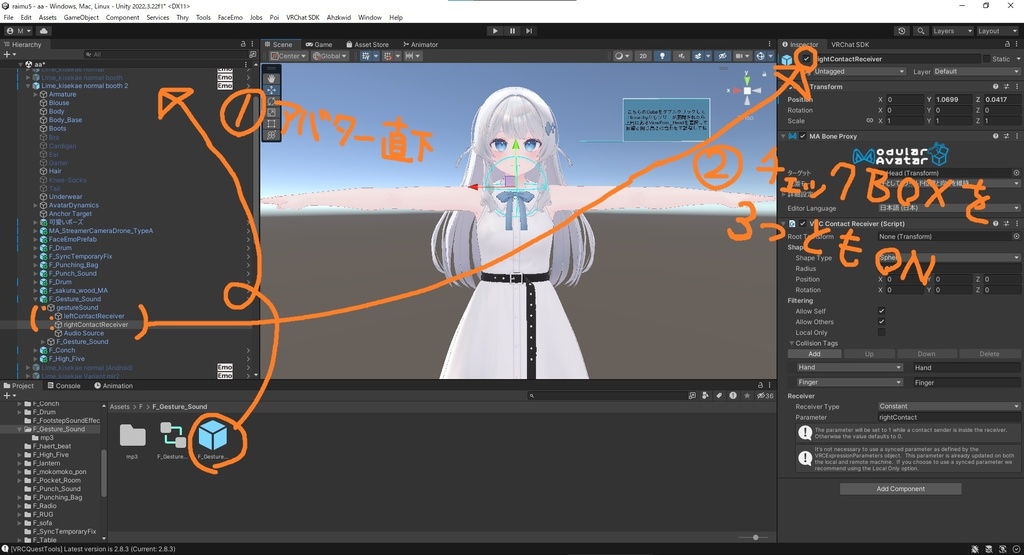Select the Scale tool in Scene overlay
Screen dimensions: 1024x555
click(x=271, y=112)
